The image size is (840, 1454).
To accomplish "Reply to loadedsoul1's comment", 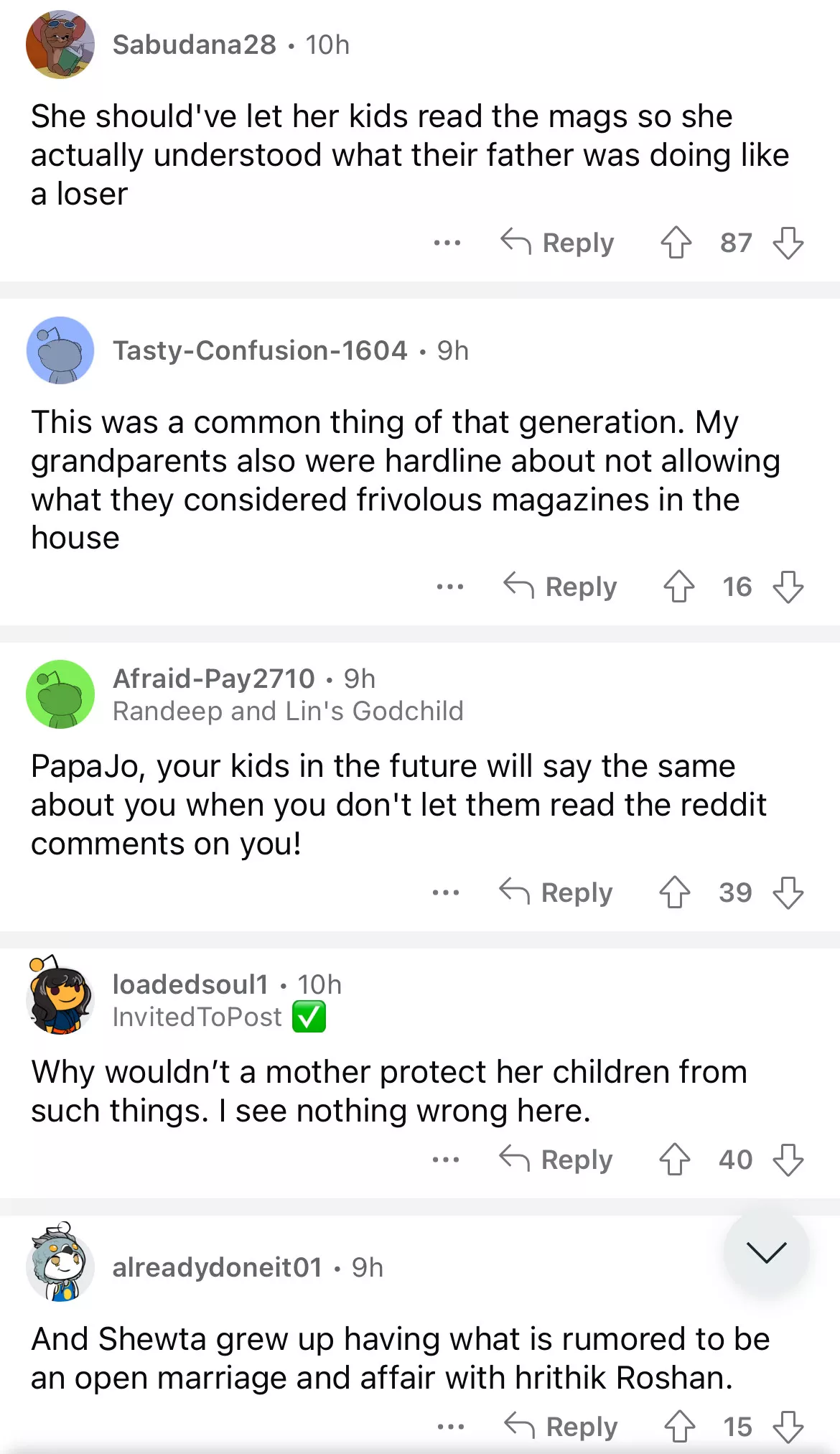I will point(556,1160).
